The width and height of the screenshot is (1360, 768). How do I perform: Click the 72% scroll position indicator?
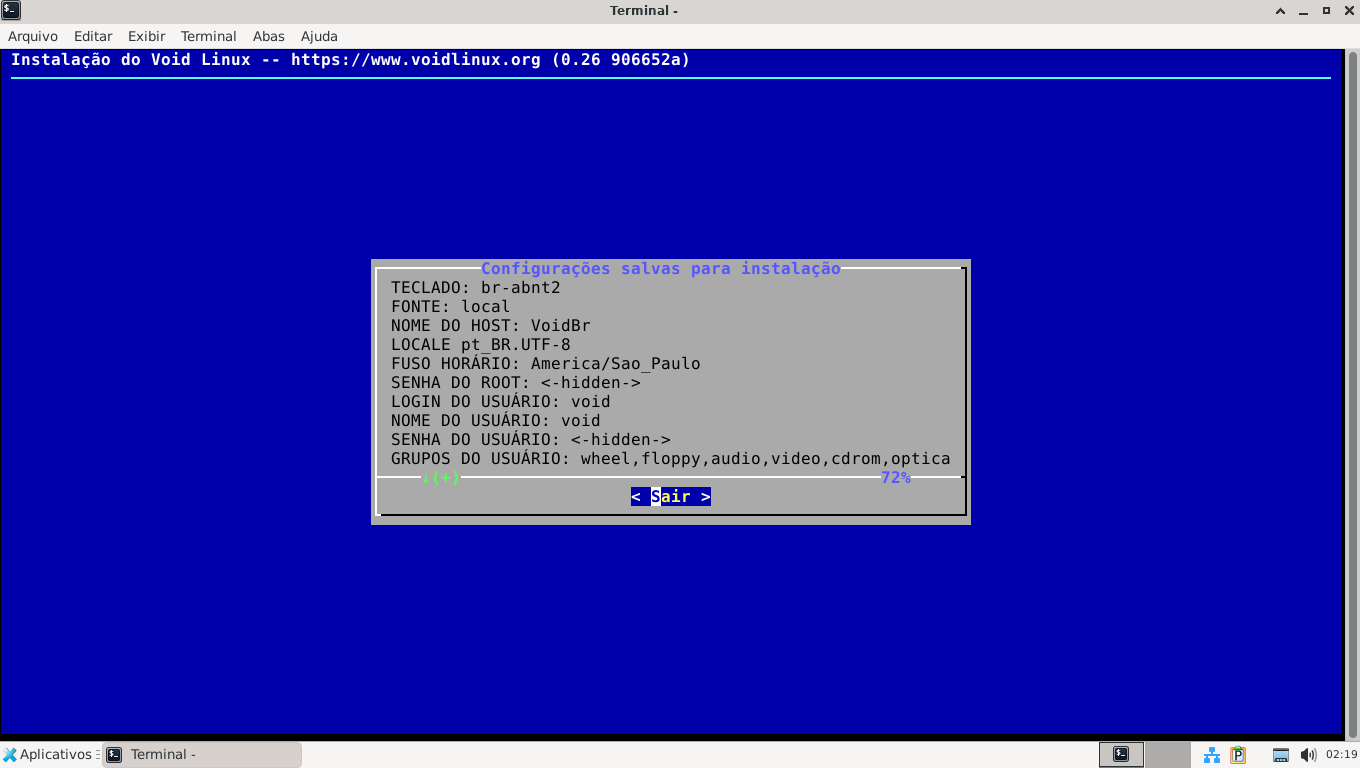896,478
